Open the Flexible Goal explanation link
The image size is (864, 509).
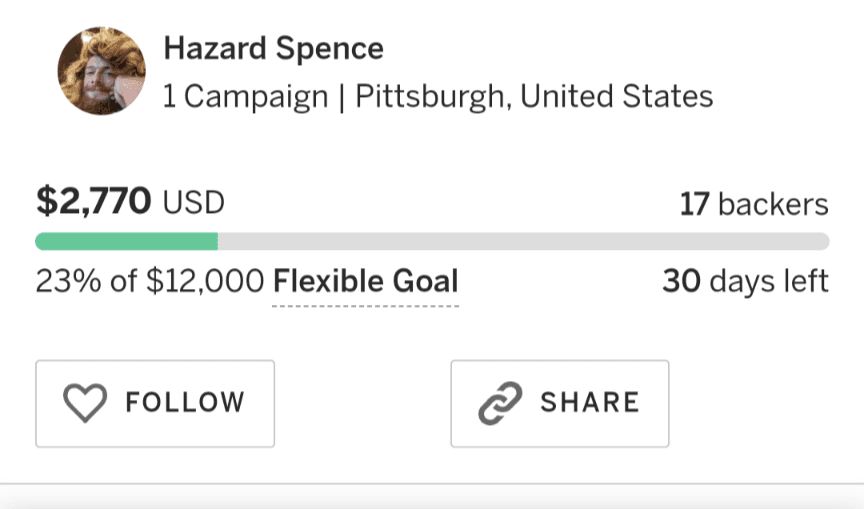[x=365, y=281]
